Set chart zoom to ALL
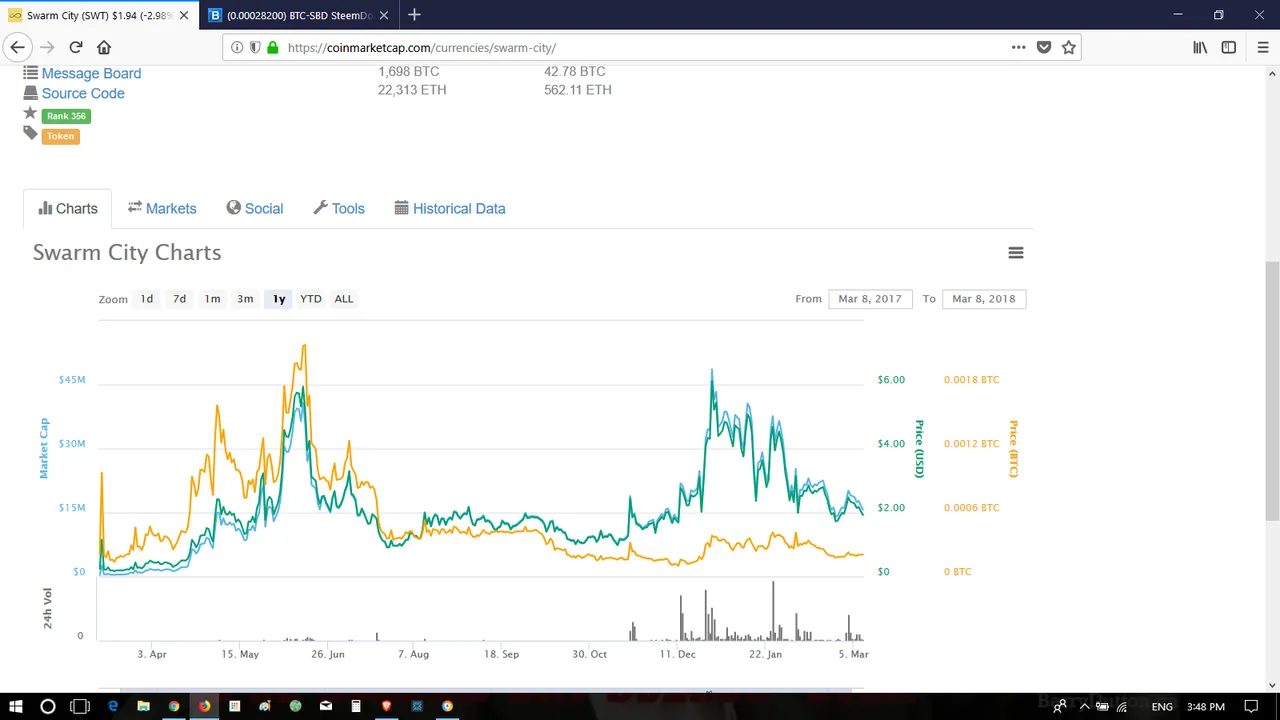This screenshot has width=1280, height=720. (x=344, y=299)
